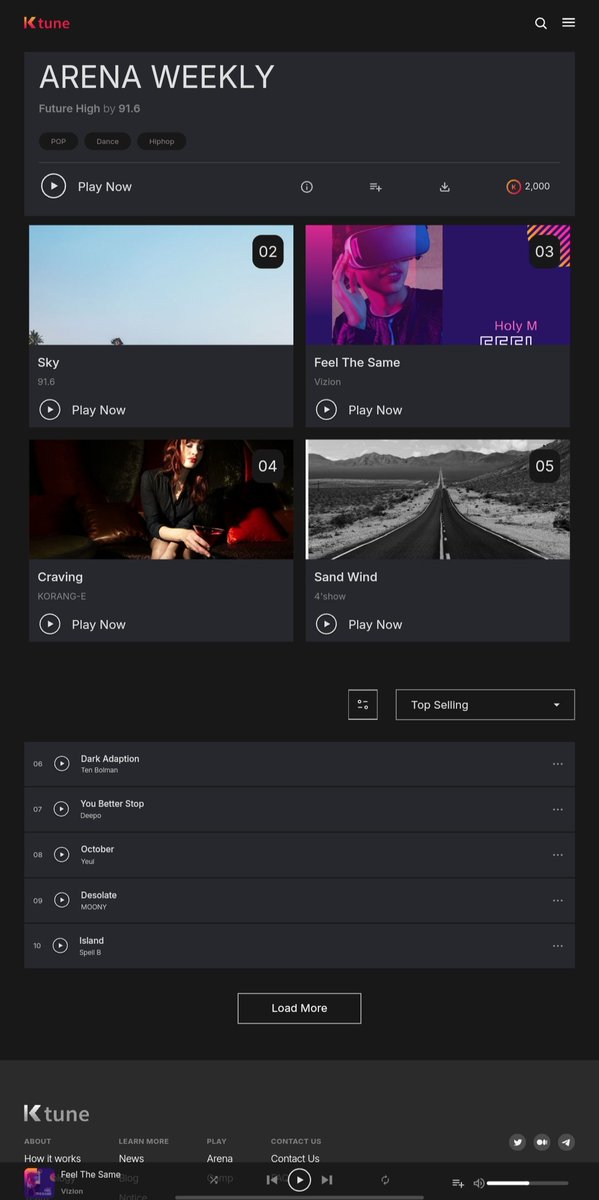Viewport: 599px width, 1200px height.
Task: Open the Arena footer link
Action: [220, 1158]
